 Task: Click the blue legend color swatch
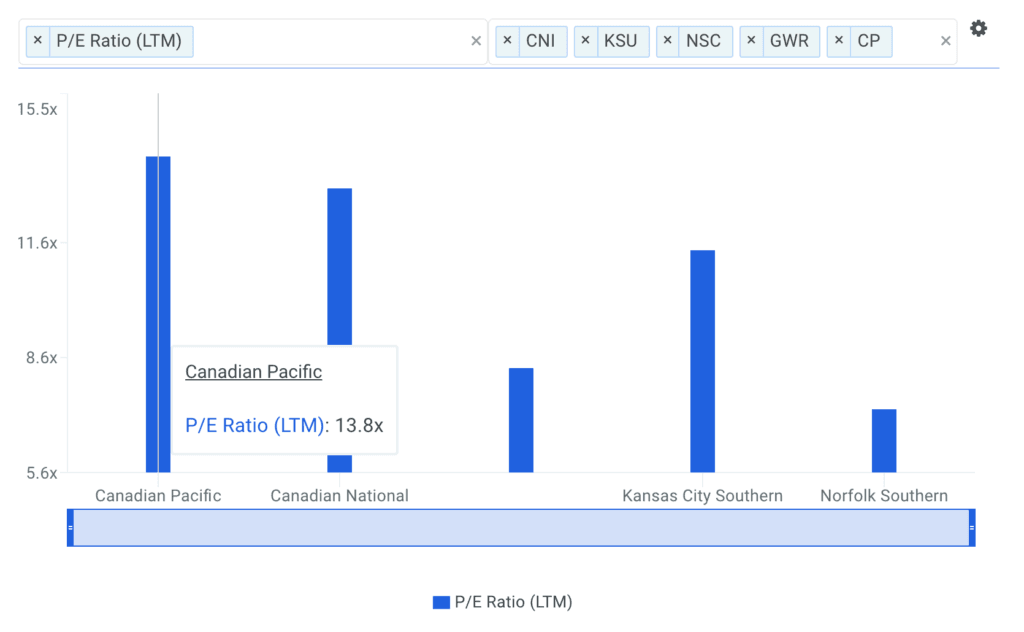point(441,602)
